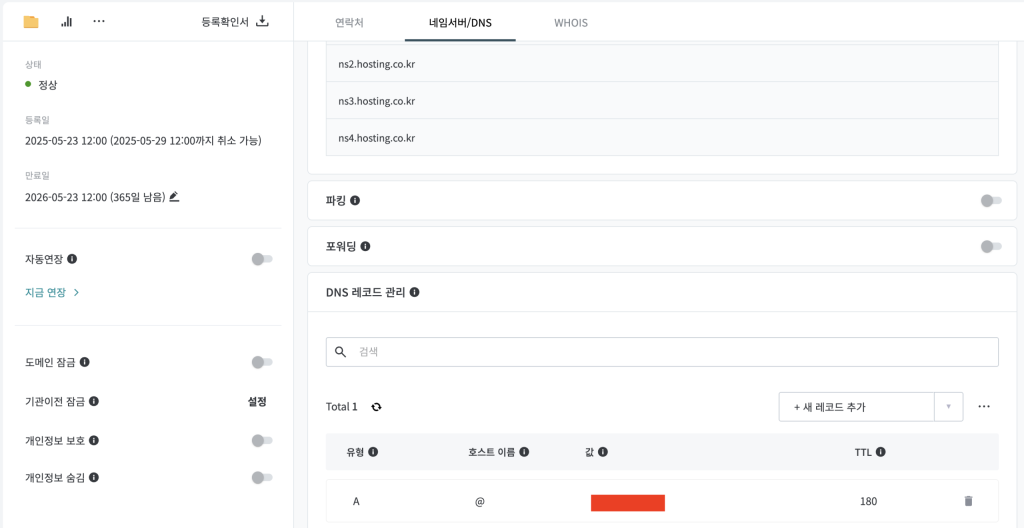The image size is (1024, 528).
Task: Refresh the DNS record list
Action: tap(376, 406)
